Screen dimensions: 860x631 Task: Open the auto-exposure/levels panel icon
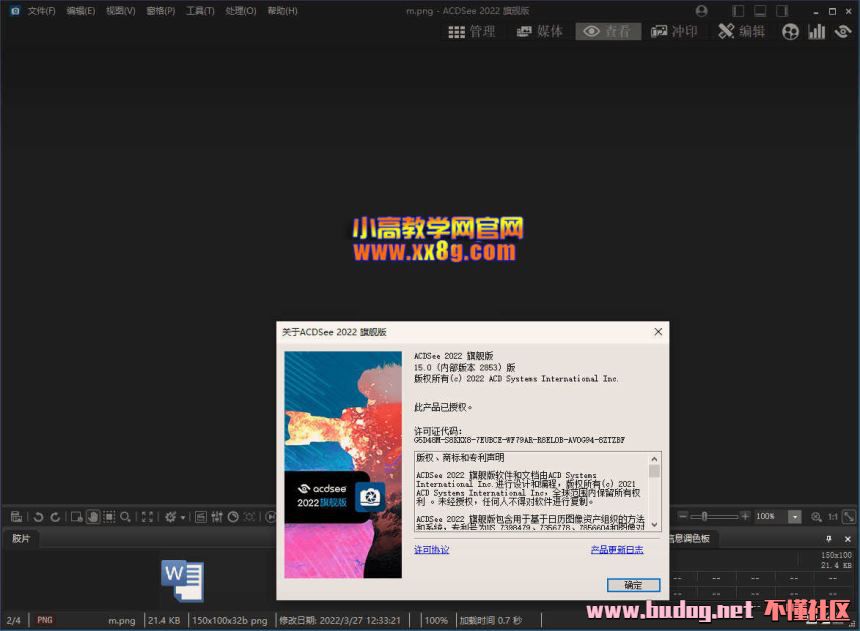pyautogui.click(x=201, y=516)
